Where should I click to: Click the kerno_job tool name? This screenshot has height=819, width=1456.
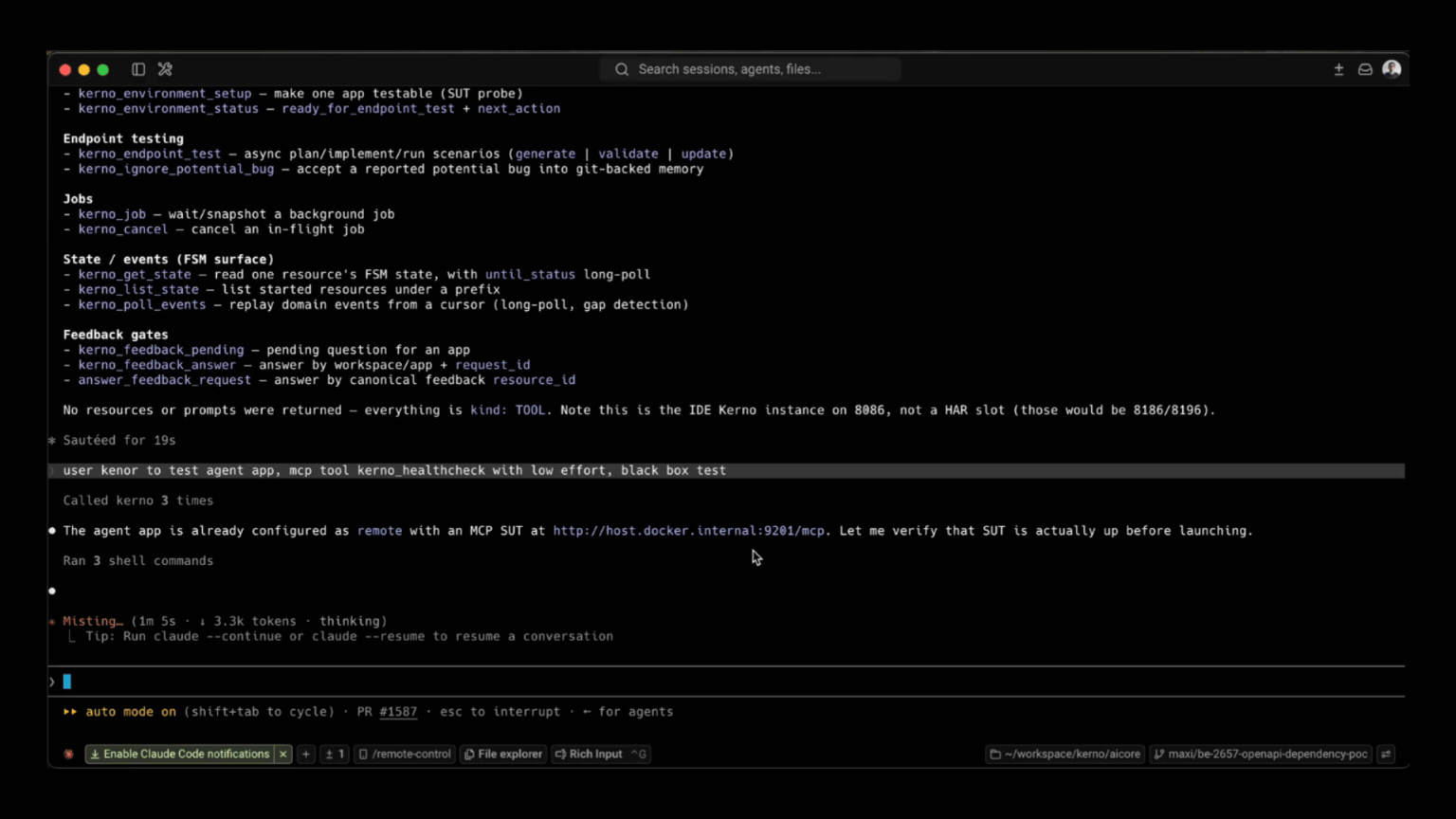click(112, 214)
